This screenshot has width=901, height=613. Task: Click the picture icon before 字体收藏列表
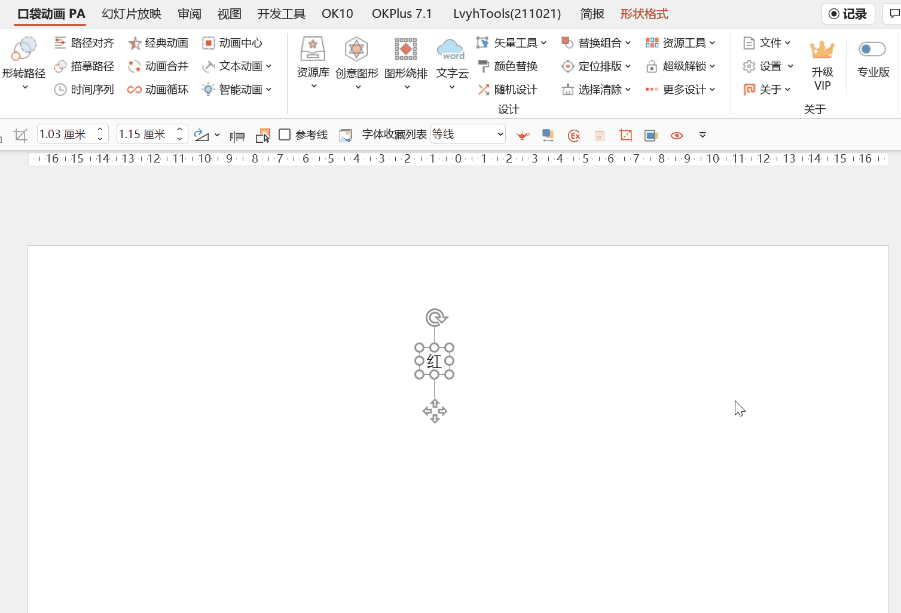tap(345, 136)
